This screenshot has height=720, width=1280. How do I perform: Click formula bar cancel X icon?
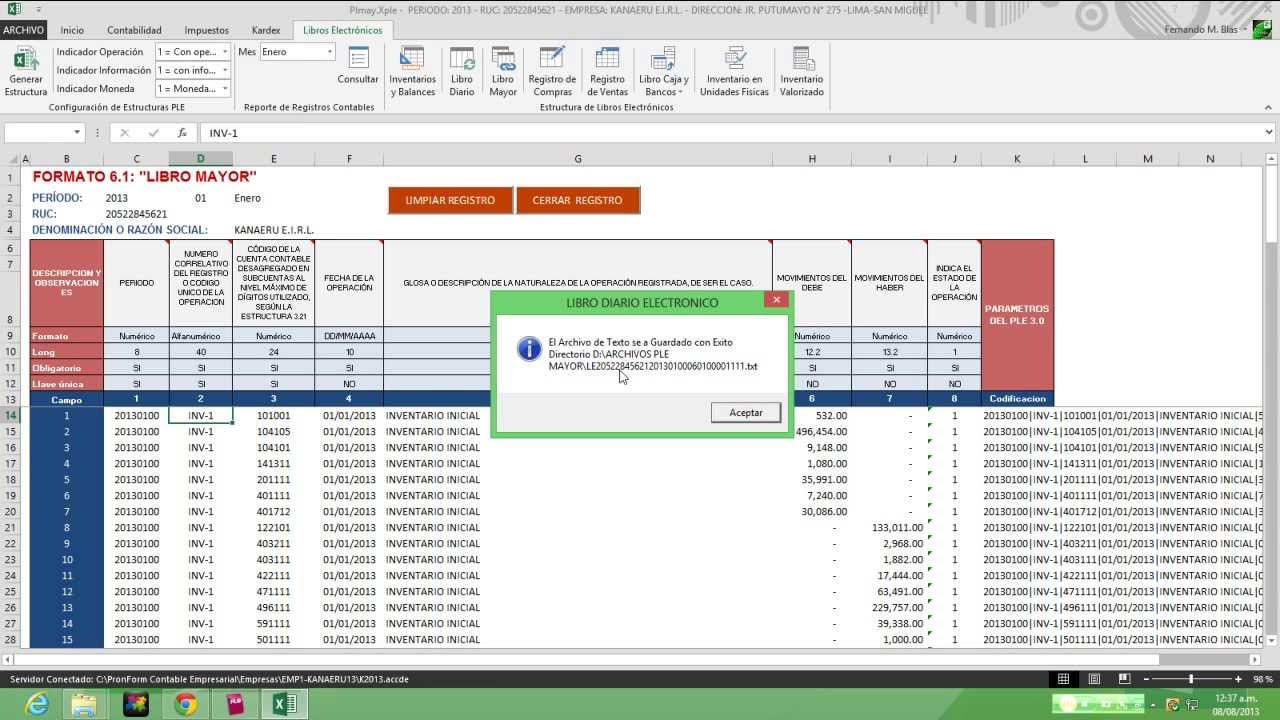125,133
